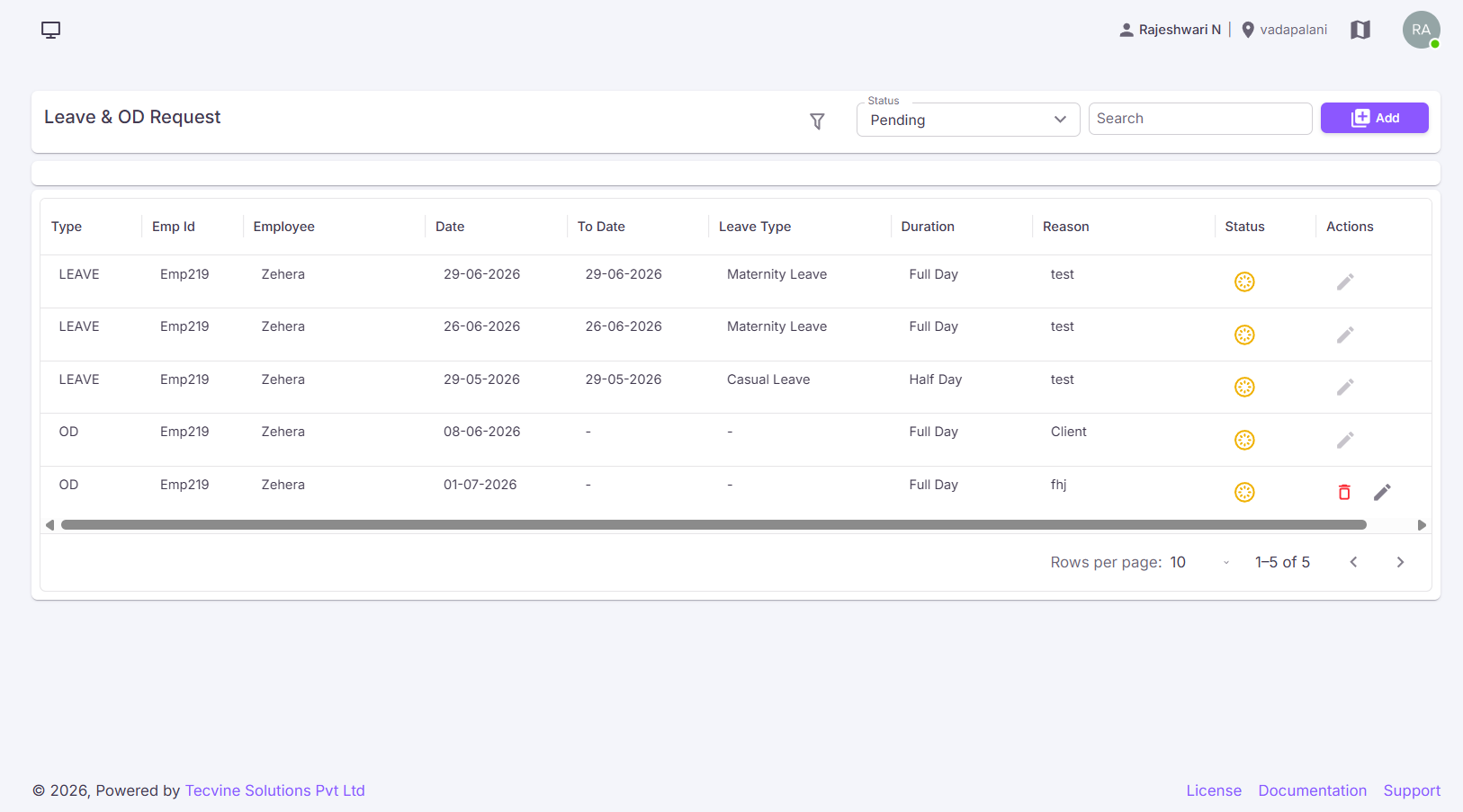This screenshot has height=812, width=1463.
Task: Sort by Date column header
Action: click(450, 227)
